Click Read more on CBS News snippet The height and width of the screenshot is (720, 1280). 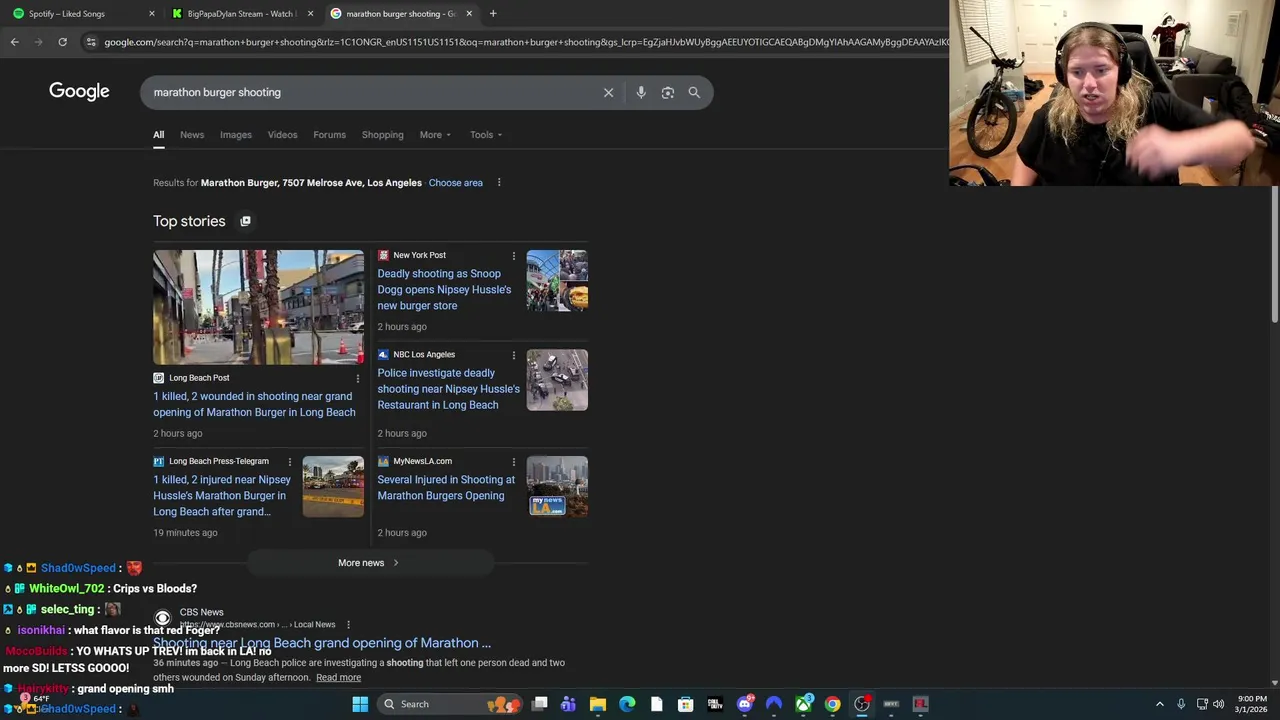click(338, 678)
